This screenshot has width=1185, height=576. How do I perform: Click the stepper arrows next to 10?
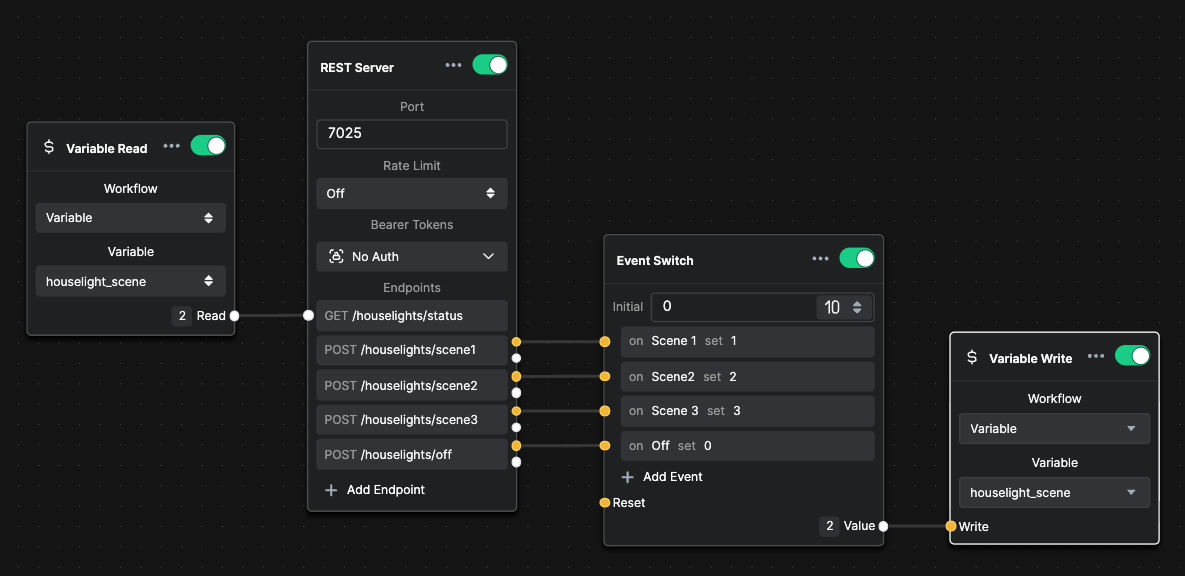[x=857, y=308]
